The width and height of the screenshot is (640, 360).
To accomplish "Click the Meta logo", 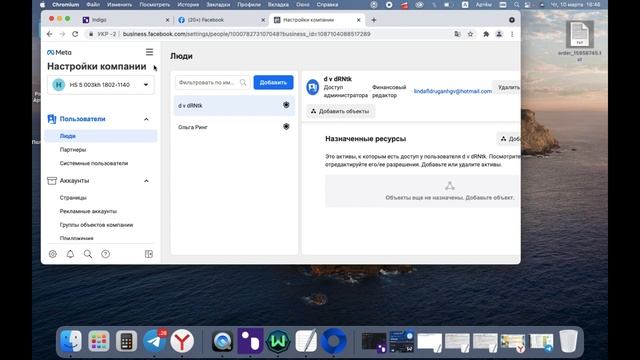I will tap(59, 52).
